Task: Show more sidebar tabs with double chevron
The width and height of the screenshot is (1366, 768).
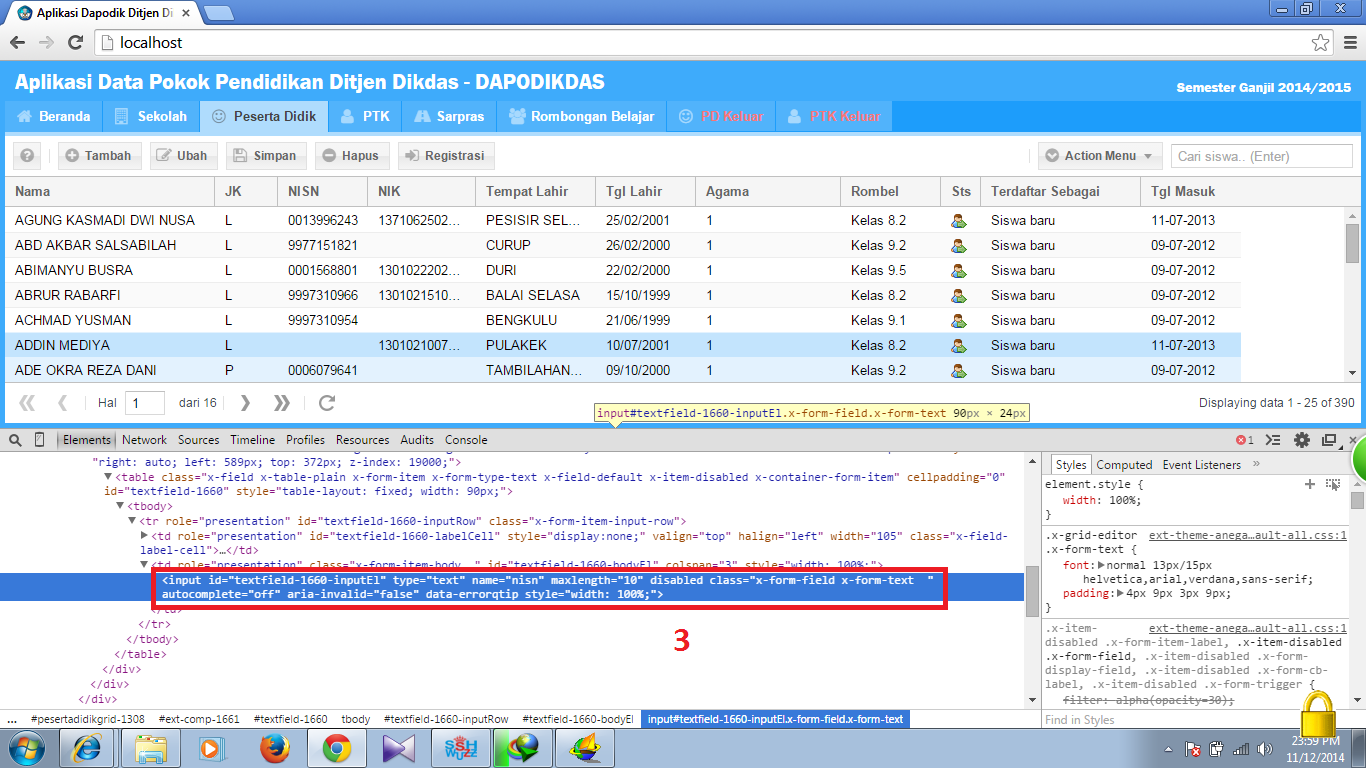Action: coord(1257,464)
